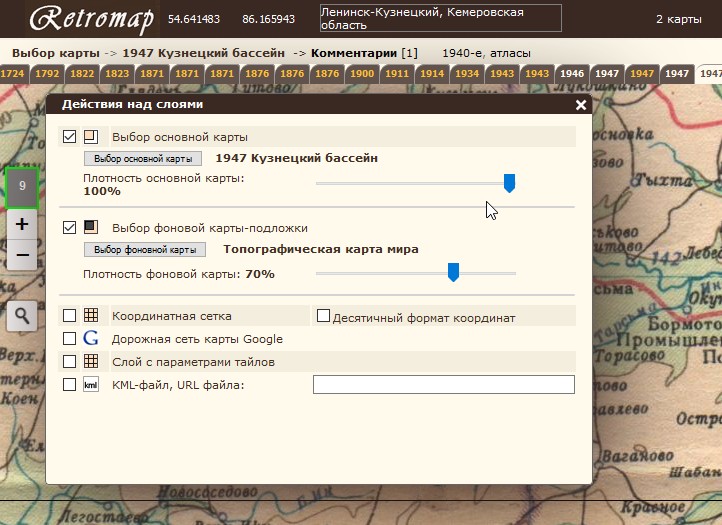
Task: Enable the coordinate grid checkbox
Action: coord(69,316)
